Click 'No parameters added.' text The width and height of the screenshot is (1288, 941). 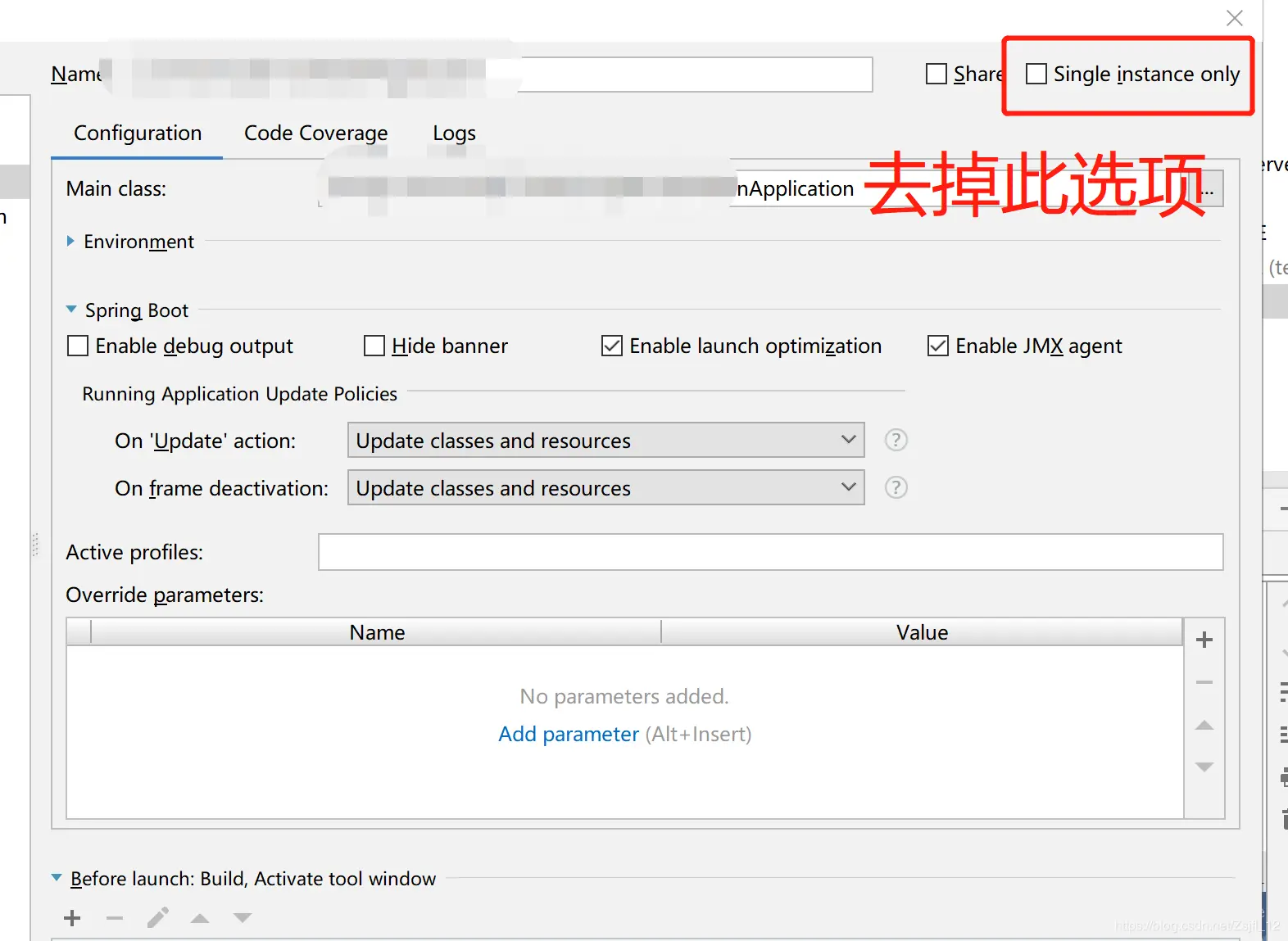point(624,696)
